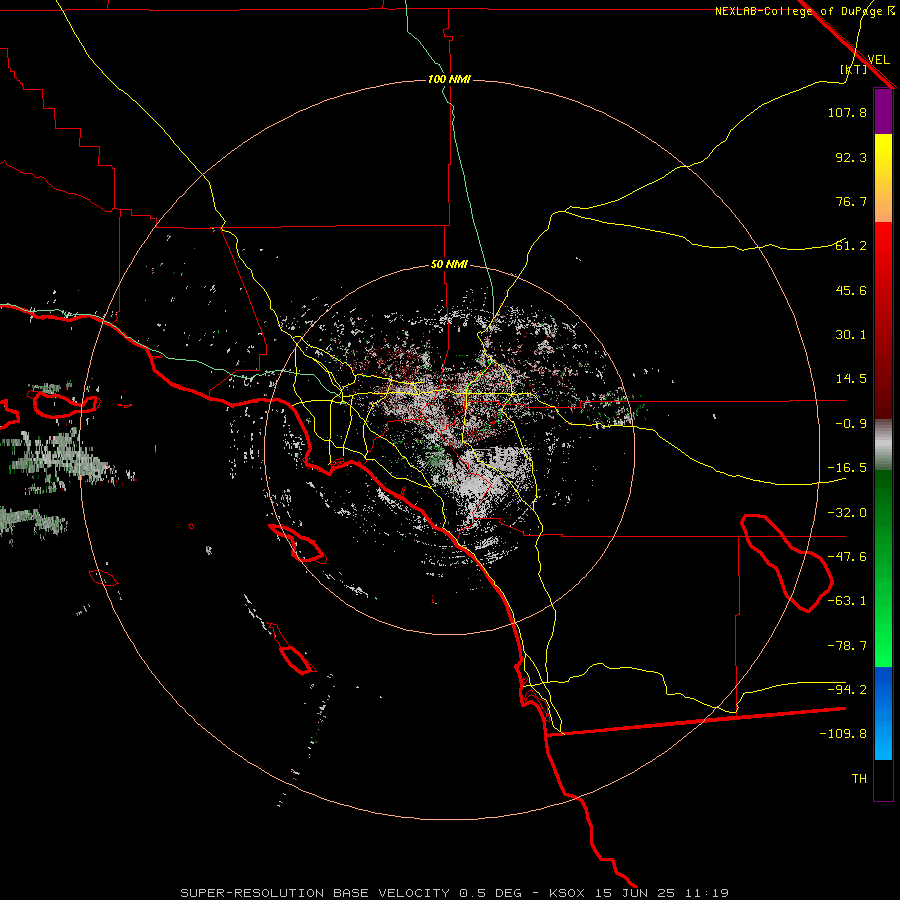Click the -78.7 scale value

click(847, 646)
